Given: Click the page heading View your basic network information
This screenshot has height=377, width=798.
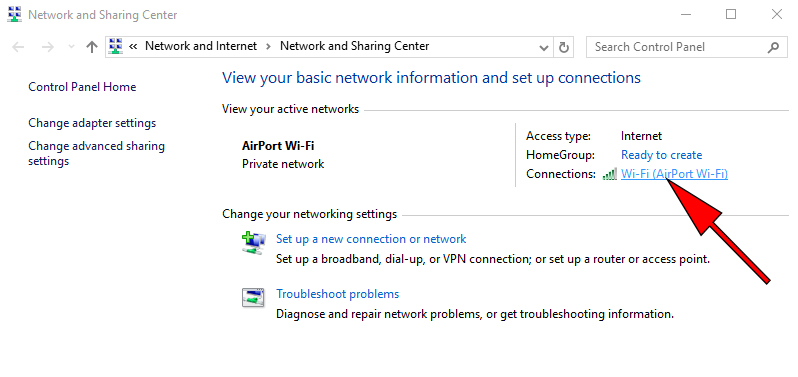Looking at the screenshot, I should (x=431, y=78).
